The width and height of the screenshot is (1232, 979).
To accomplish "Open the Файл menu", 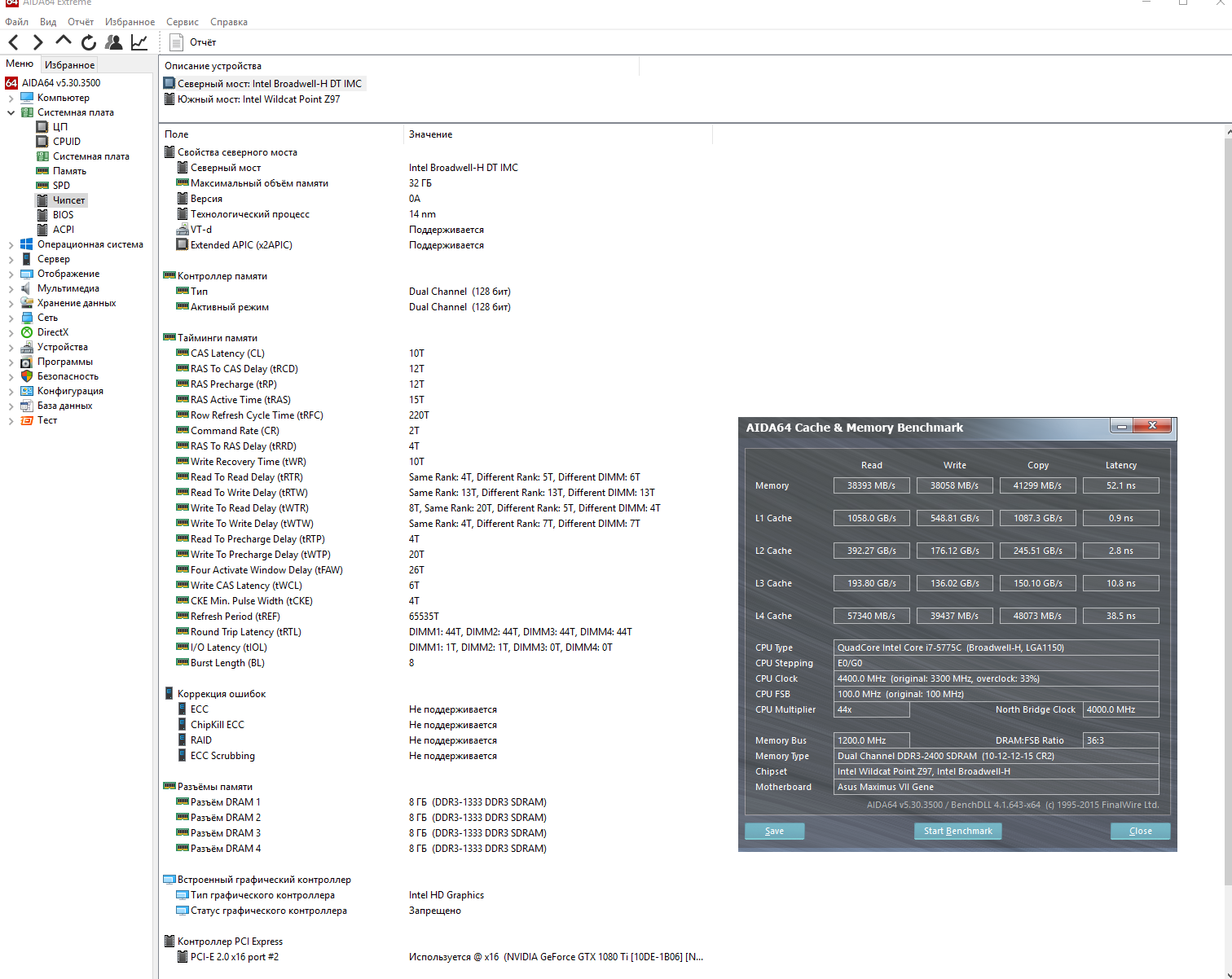I will pyautogui.click(x=17, y=22).
